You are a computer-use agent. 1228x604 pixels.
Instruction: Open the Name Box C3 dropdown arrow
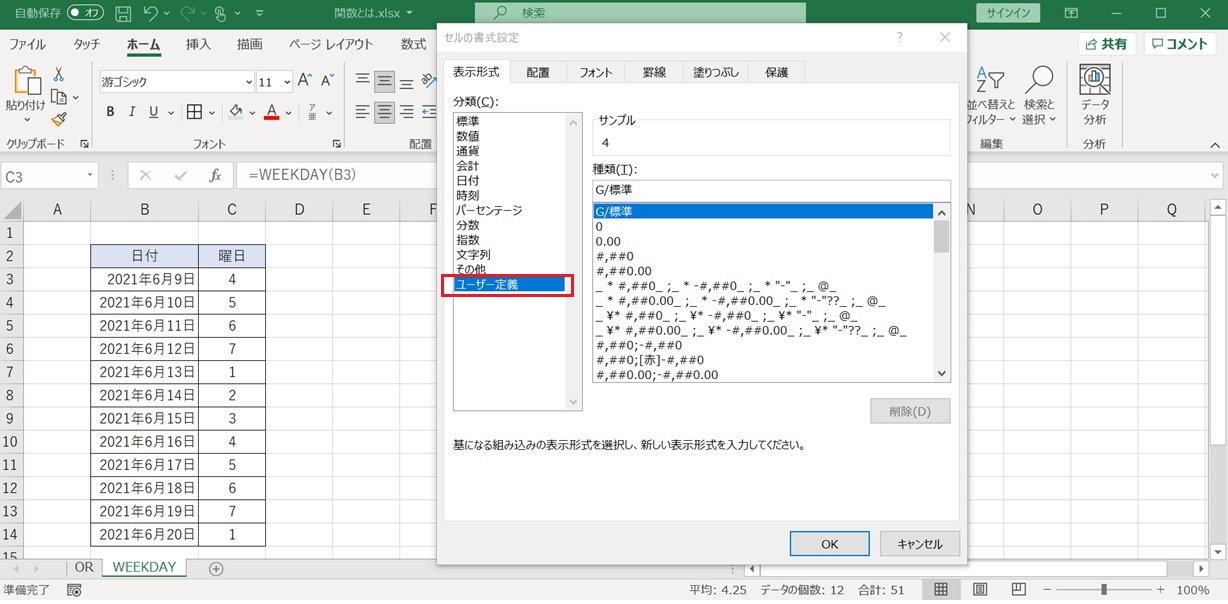coord(89,175)
